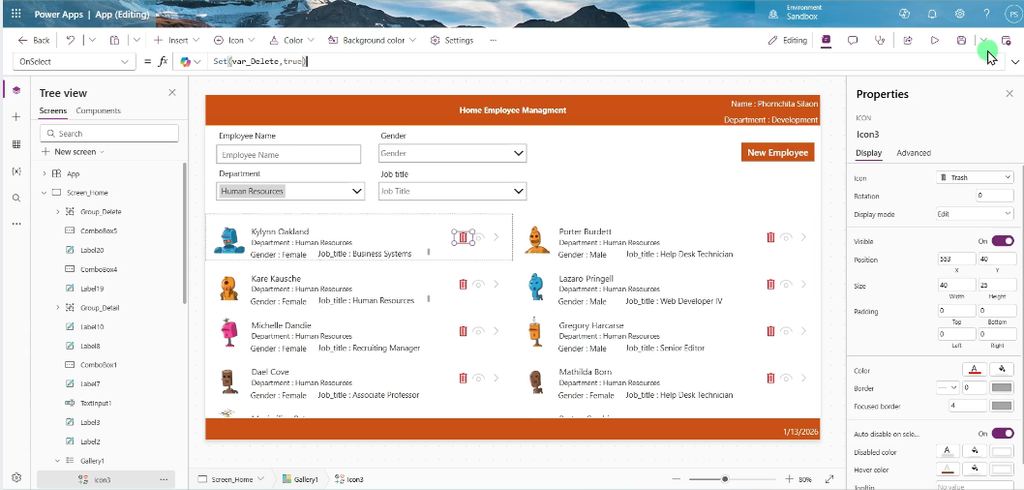1024x490 pixels.
Task: Open the Insert plus icon in sidebar
Action: [16, 117]
